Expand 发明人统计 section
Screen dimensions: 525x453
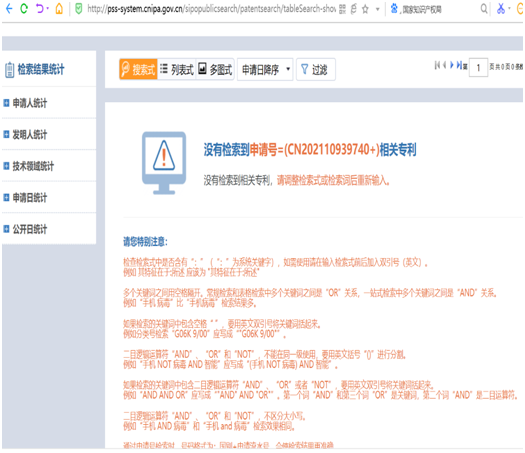6,134
